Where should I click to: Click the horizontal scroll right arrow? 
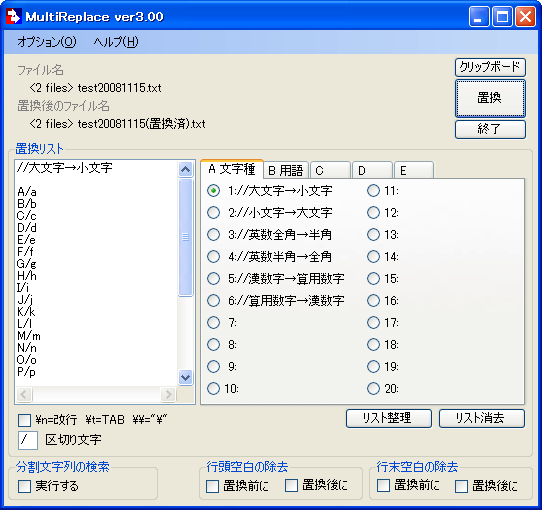168,394
